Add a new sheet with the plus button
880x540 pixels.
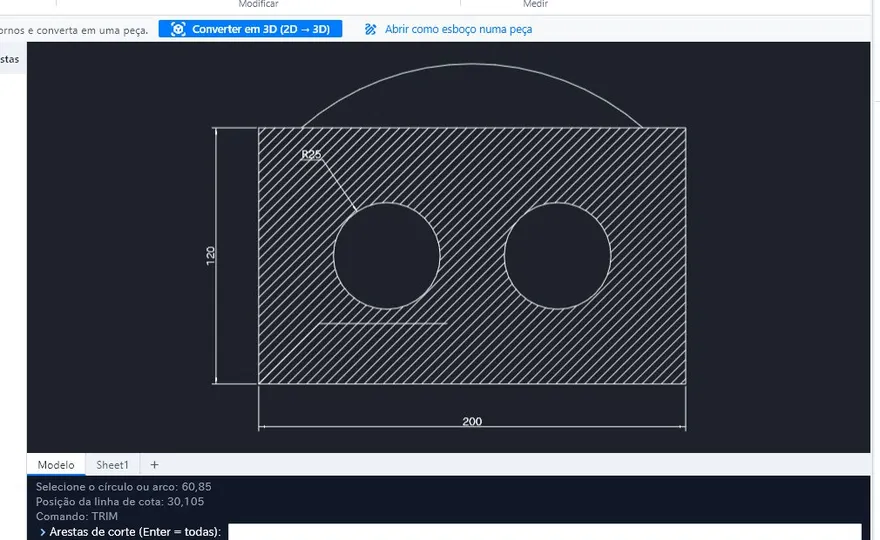[x=154, y=465]
